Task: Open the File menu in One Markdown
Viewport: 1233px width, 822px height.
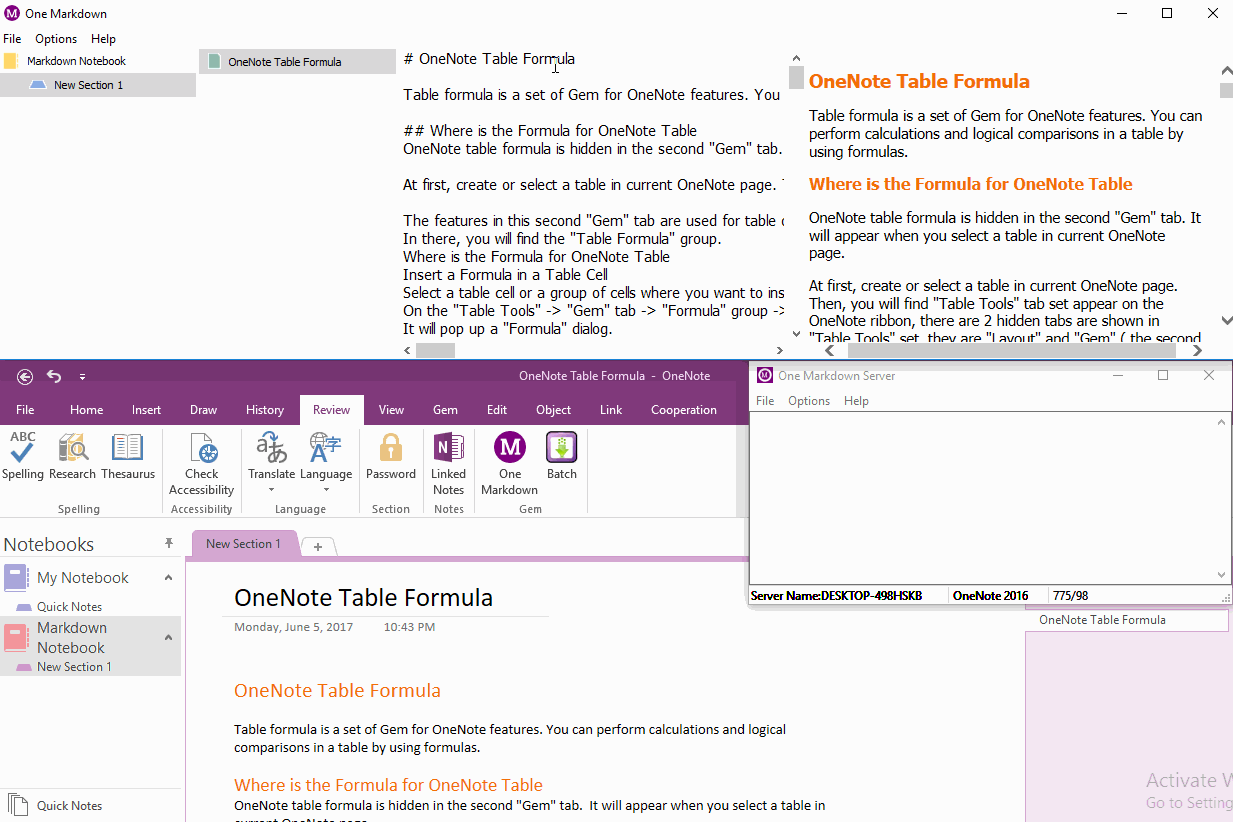Action: [x=12, y=39]
